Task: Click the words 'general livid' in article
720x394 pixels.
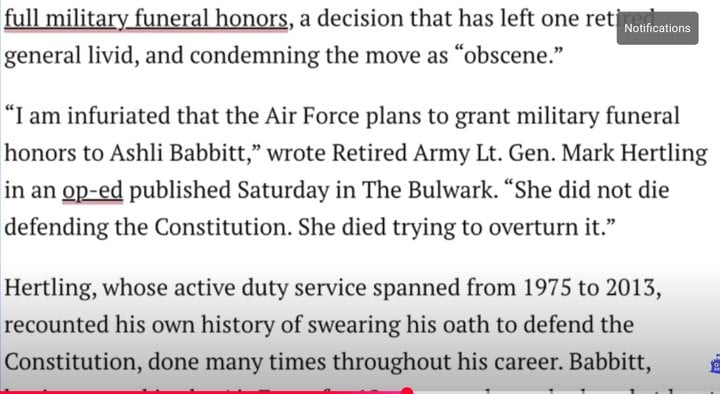Action: point(69,56)
